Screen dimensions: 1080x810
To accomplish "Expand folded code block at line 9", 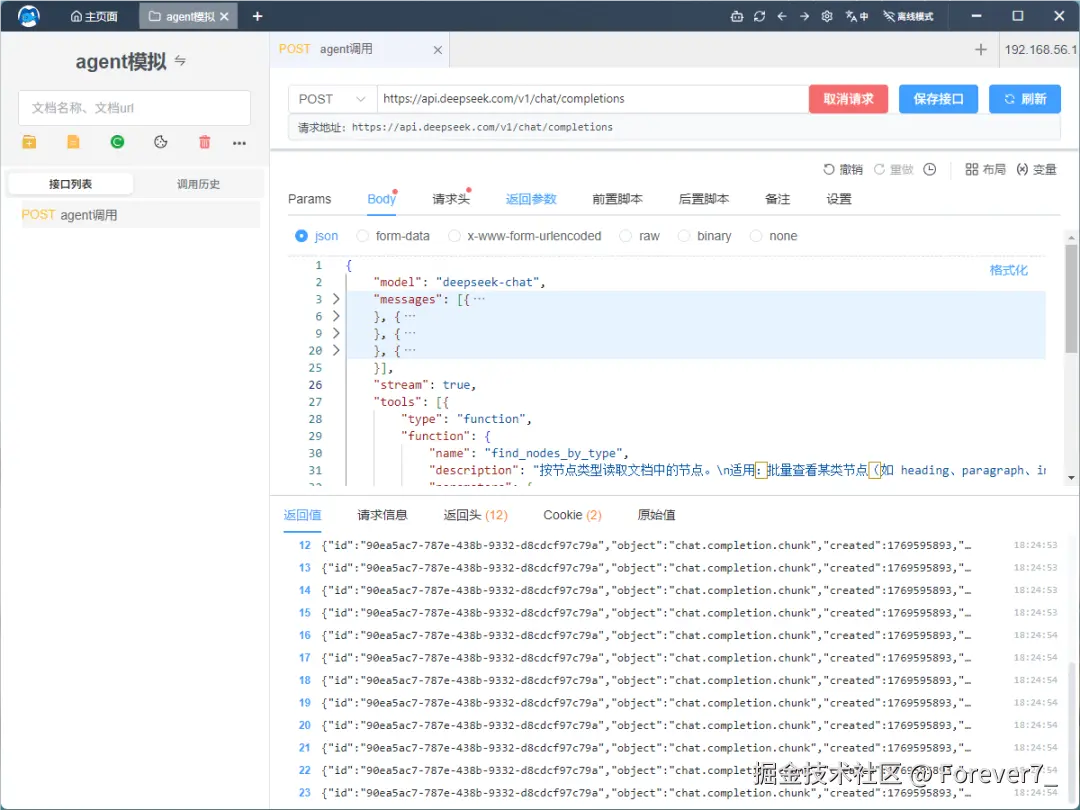I will (x=336, y=333).
